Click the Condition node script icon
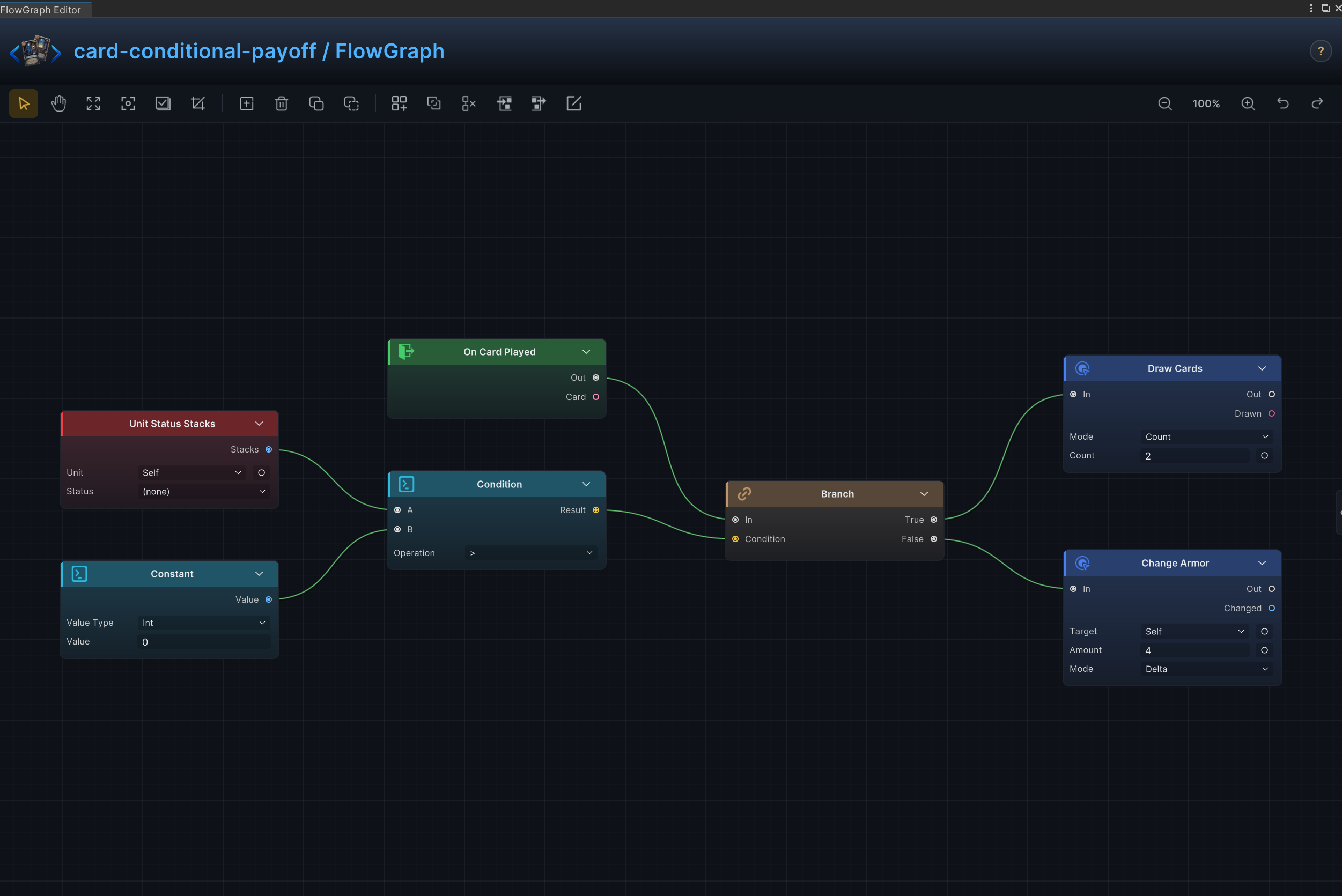 tap(407, 484)
